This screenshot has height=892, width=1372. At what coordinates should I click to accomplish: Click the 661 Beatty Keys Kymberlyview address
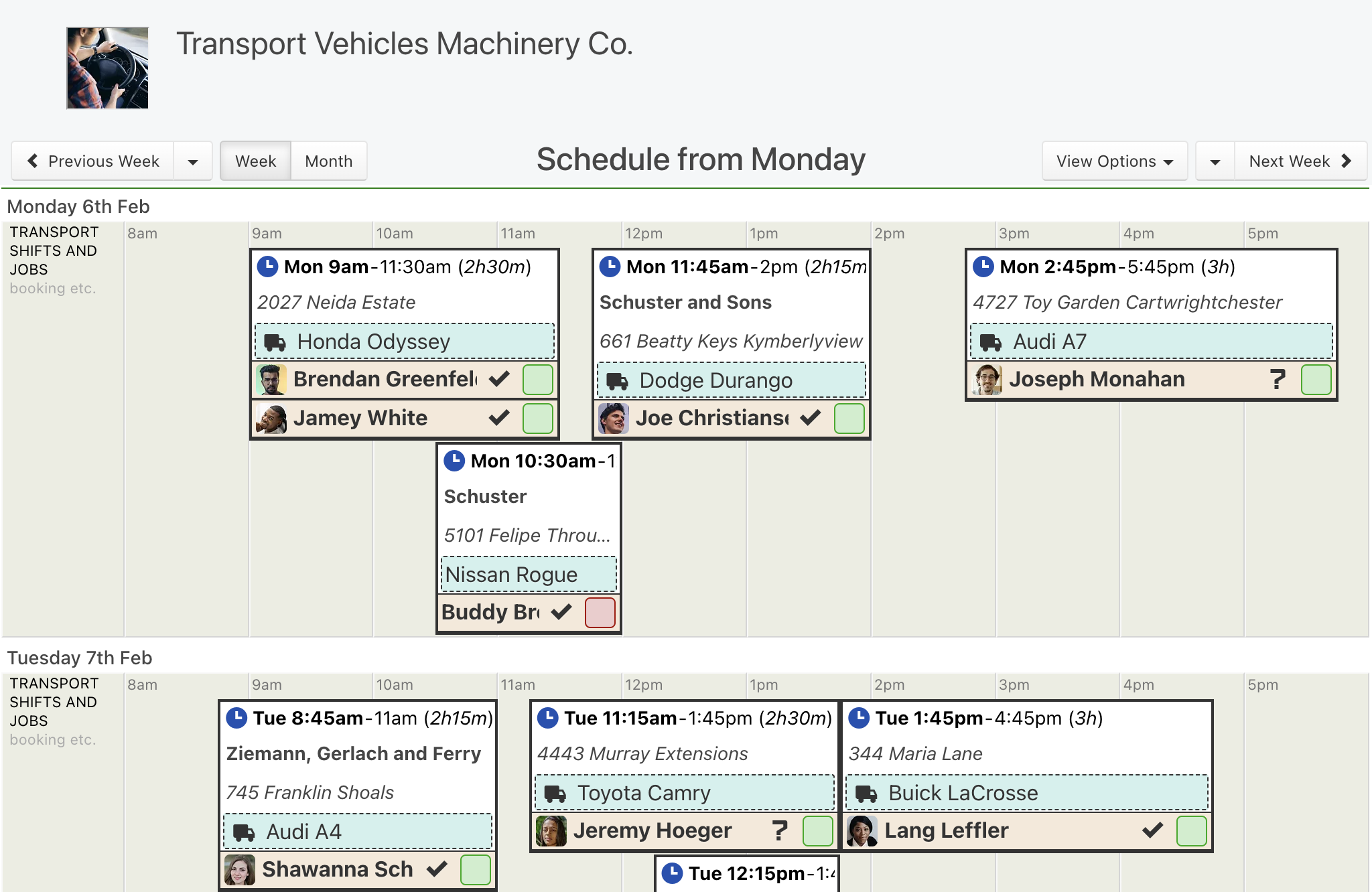click(x=731, y=342)
